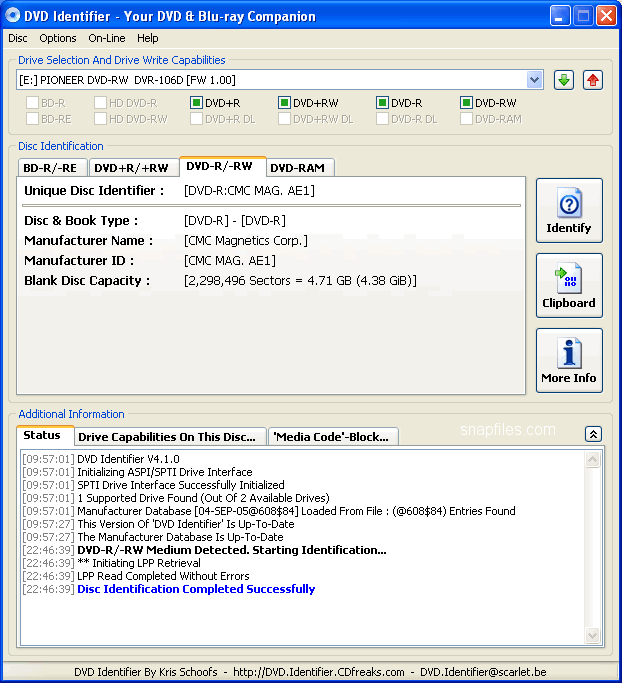Image resolution: width=622 pixels, height=683 pixels.
Task: Open Drive Capabilities On This Disc tab
Action: [x=170, y=436]
